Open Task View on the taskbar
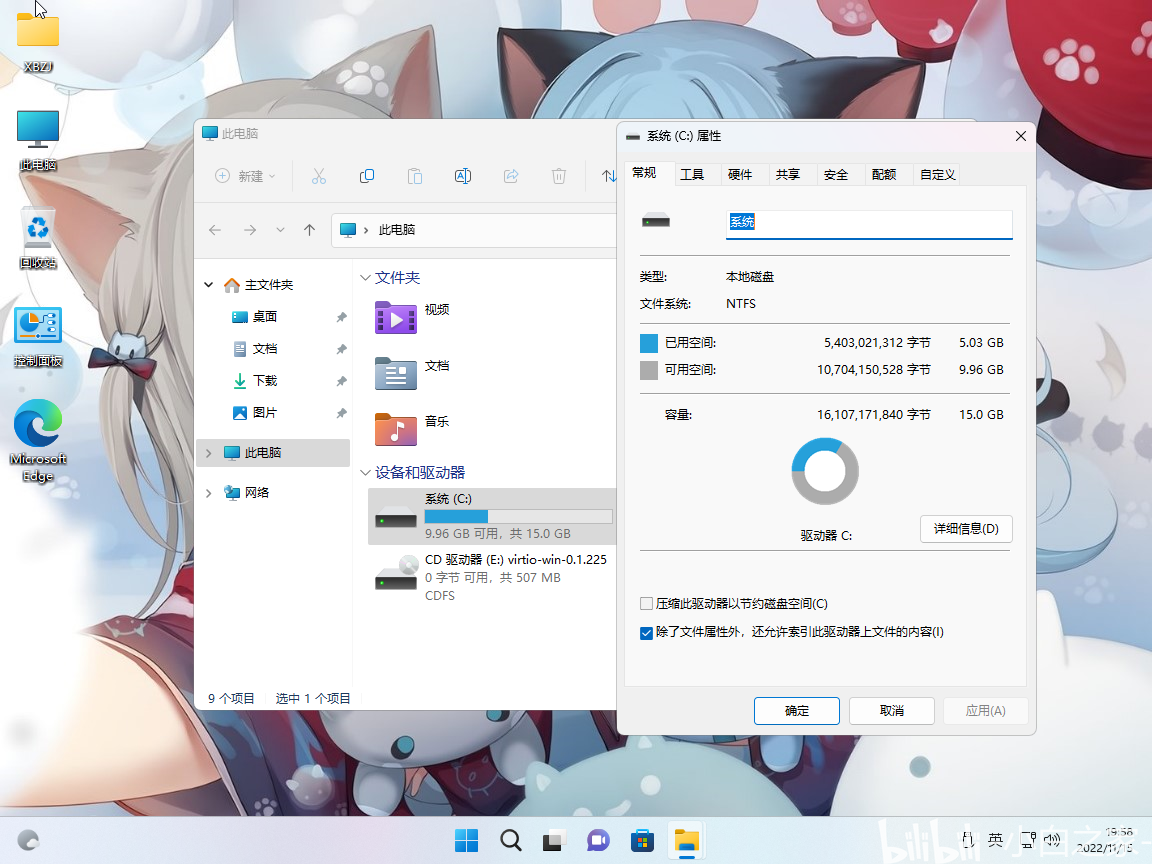 pos(555,840)
